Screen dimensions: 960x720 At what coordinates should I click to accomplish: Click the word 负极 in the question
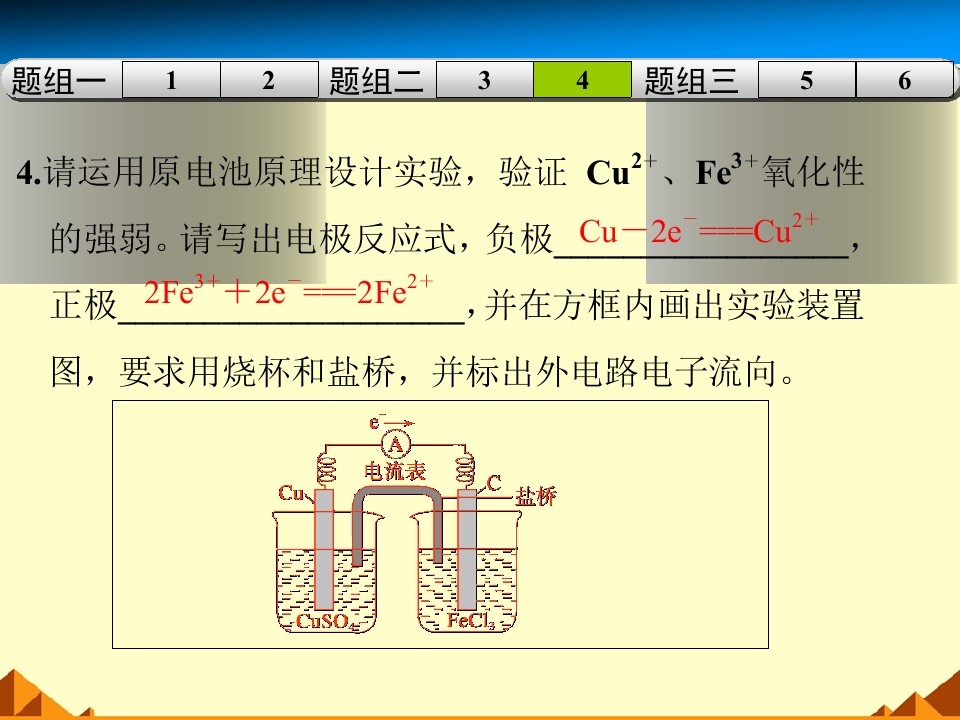(519, 238)
